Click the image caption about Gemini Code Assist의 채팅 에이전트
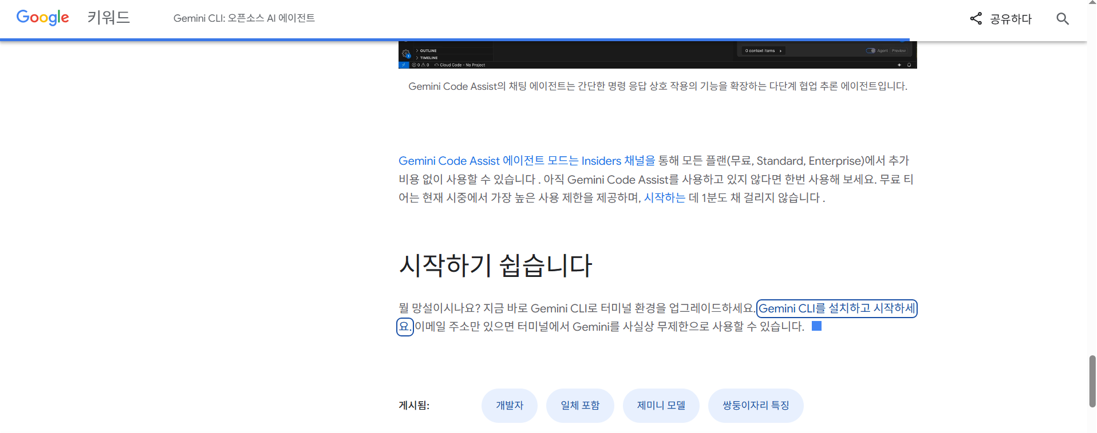1097x433 pixels. (658, 87)
